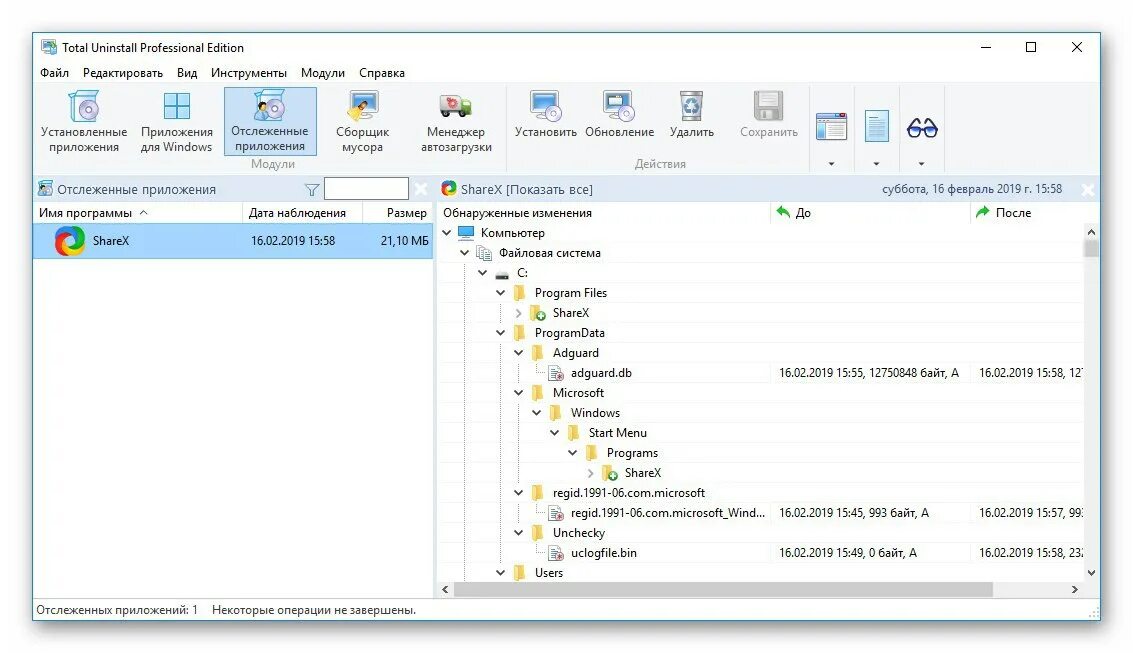The image size is (1133, 653).
Task: Click the Total Uninstall title bar icon
Action: [x=48, y=48]
